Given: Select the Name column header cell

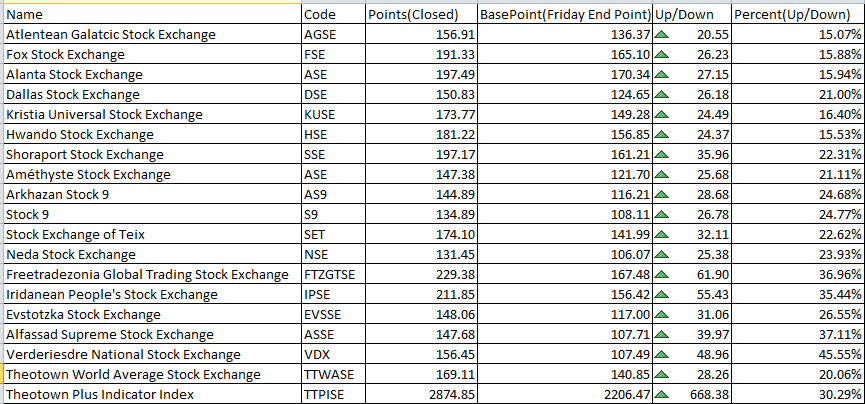Looking at the screenshot, I should click(x=152, y=14).
